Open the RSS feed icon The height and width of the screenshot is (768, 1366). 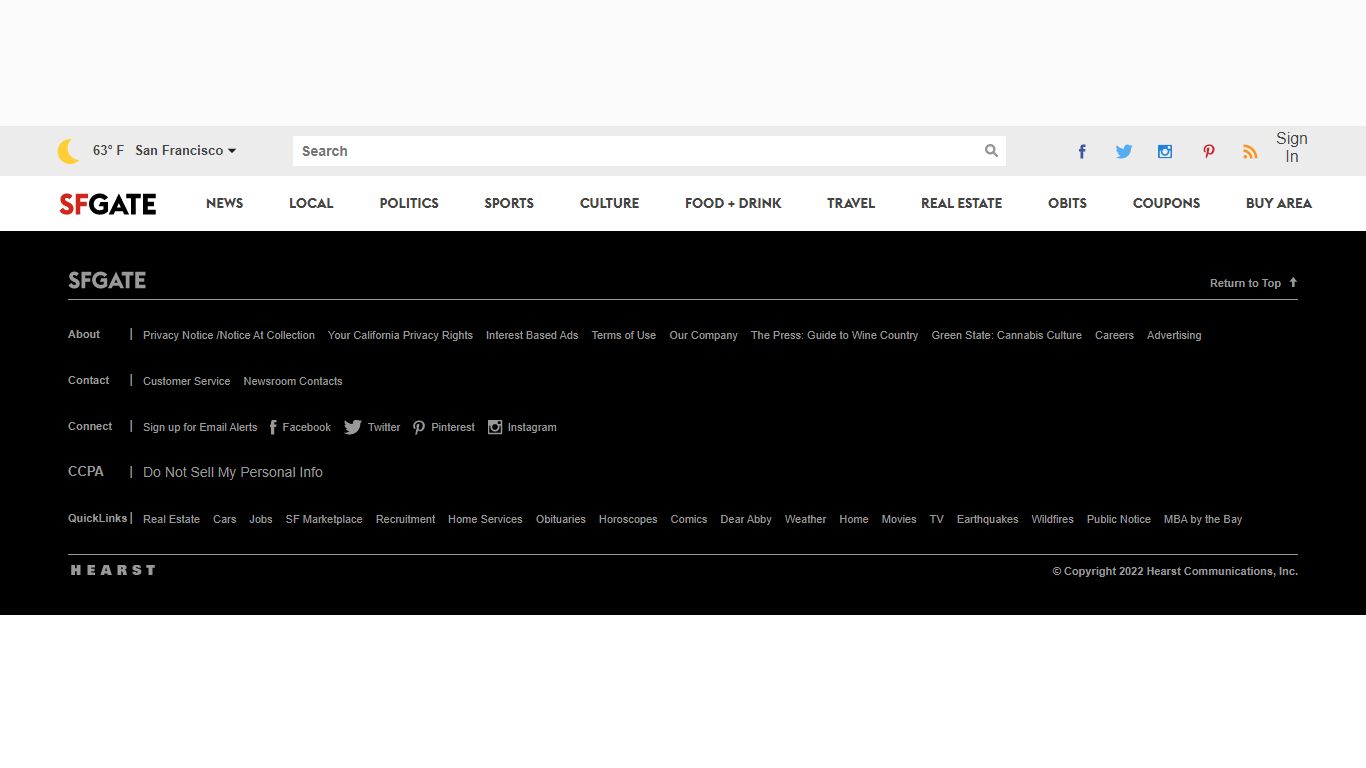1250,151
